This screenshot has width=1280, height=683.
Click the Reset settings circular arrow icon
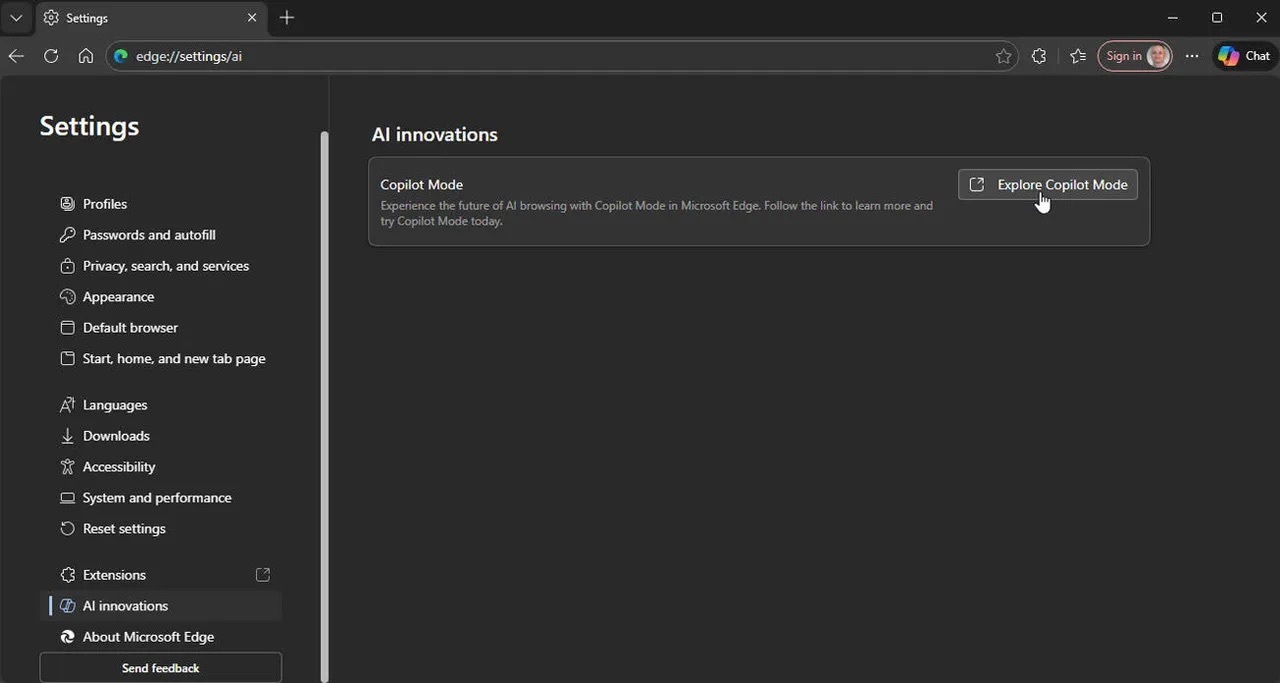click(67, 529)
